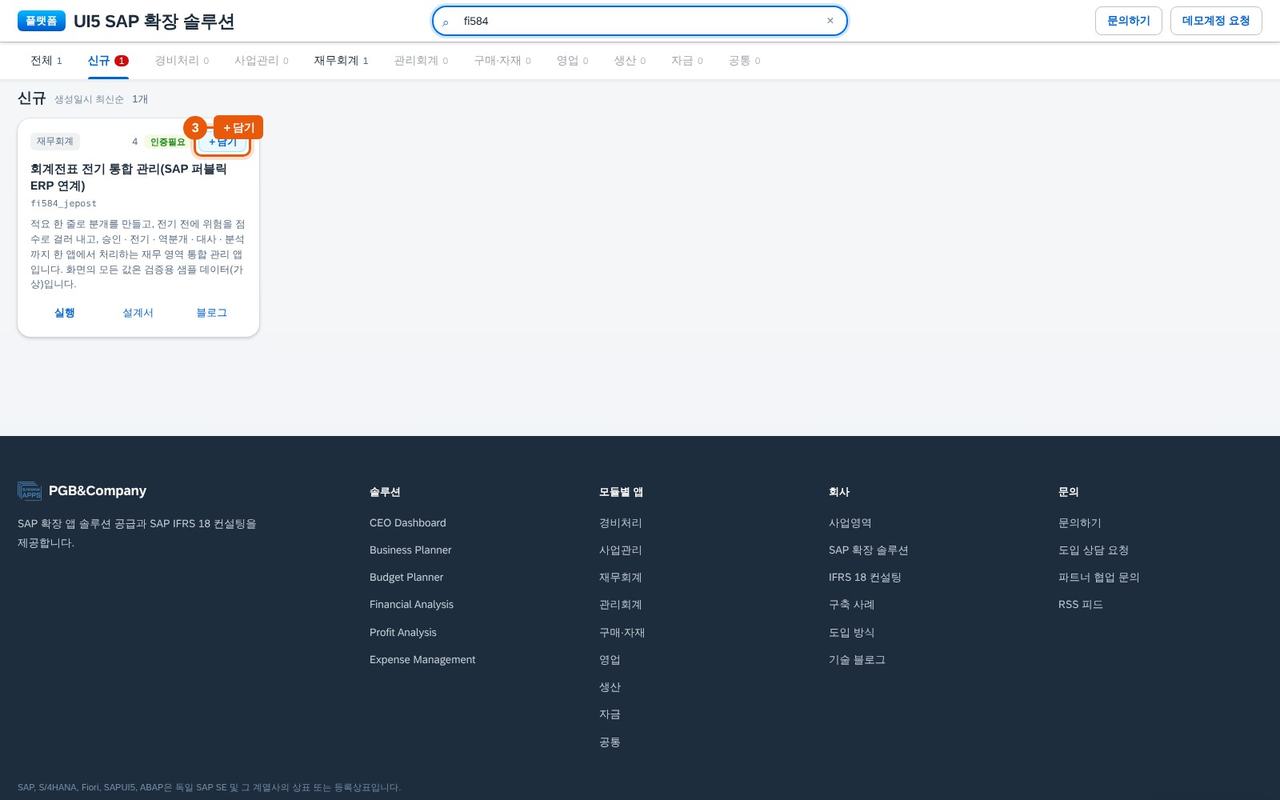Go to the 영업 tab in the tab bar

coord(572,61)
